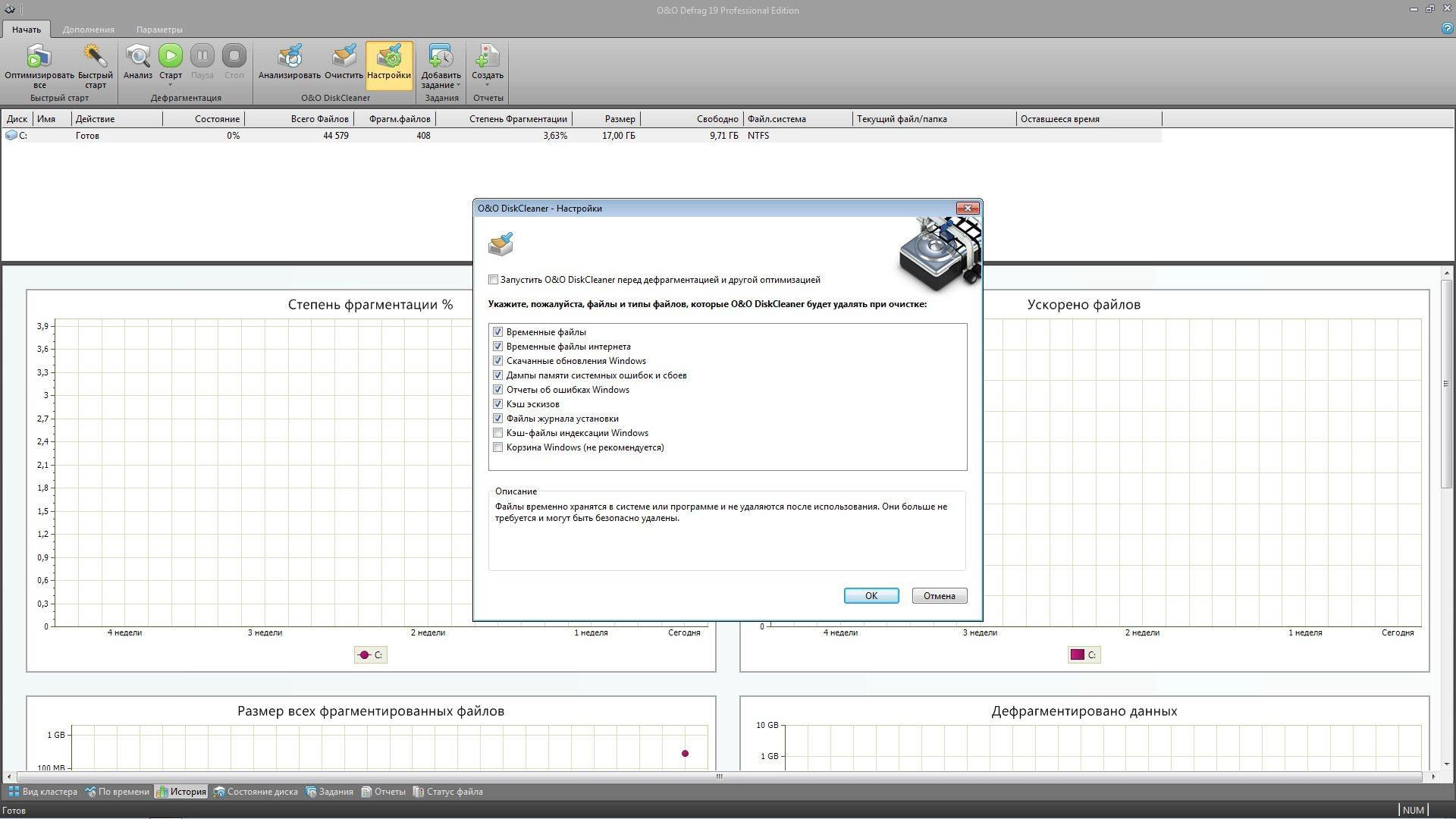Open DiskCleaner Настройки icon
The width and height of the screenshot is (1456, 819).
tap(389, 56)
